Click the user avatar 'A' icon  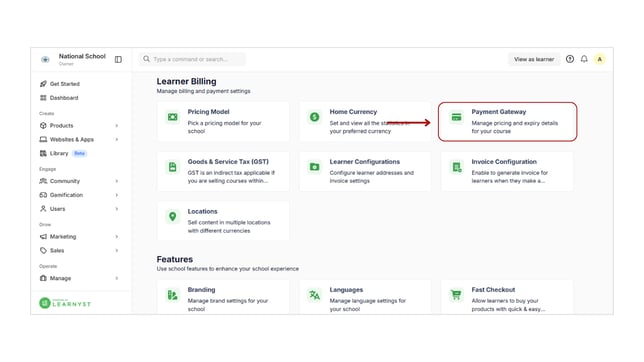[600, 59]
